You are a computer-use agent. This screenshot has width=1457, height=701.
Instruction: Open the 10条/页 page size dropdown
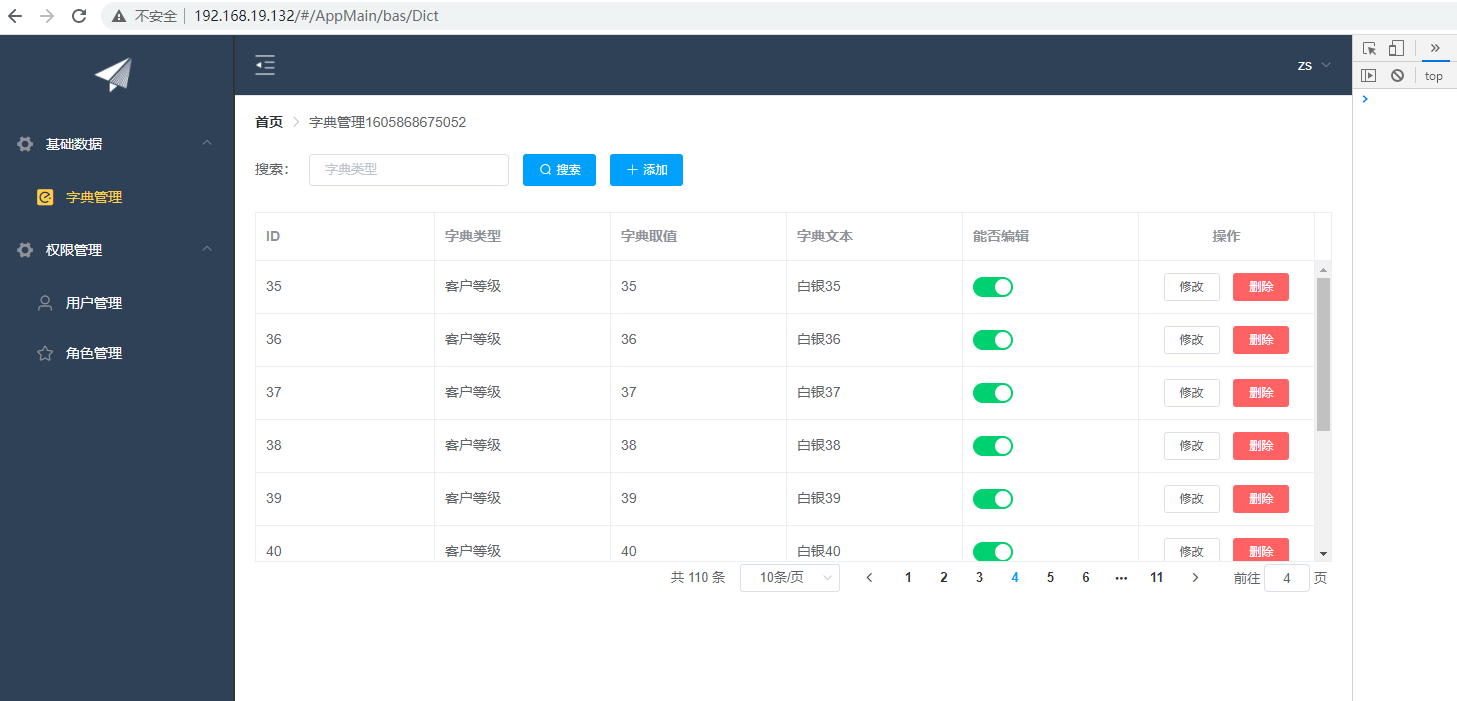(790, 578)
